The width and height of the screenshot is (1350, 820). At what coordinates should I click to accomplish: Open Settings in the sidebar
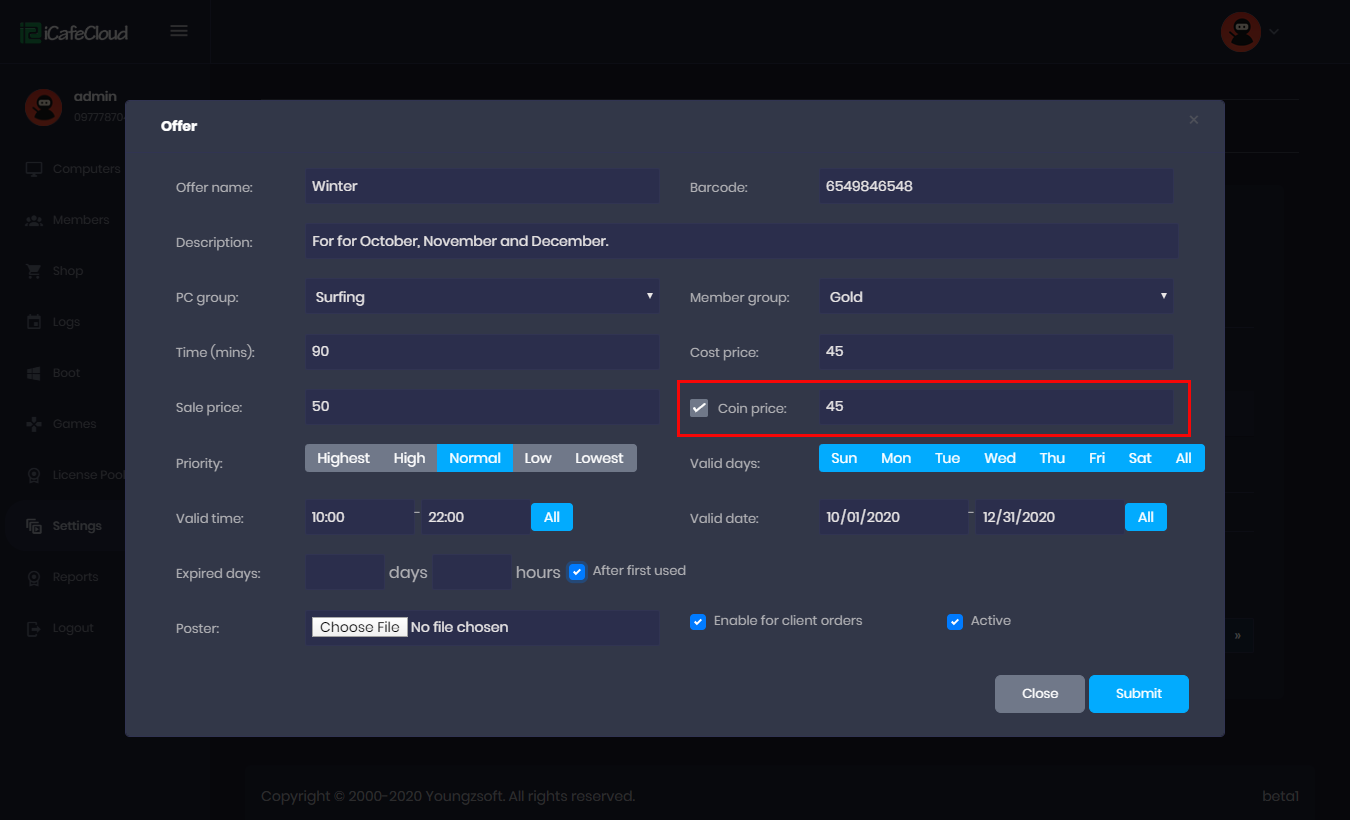pyautogui.click(x=77, y=526)
